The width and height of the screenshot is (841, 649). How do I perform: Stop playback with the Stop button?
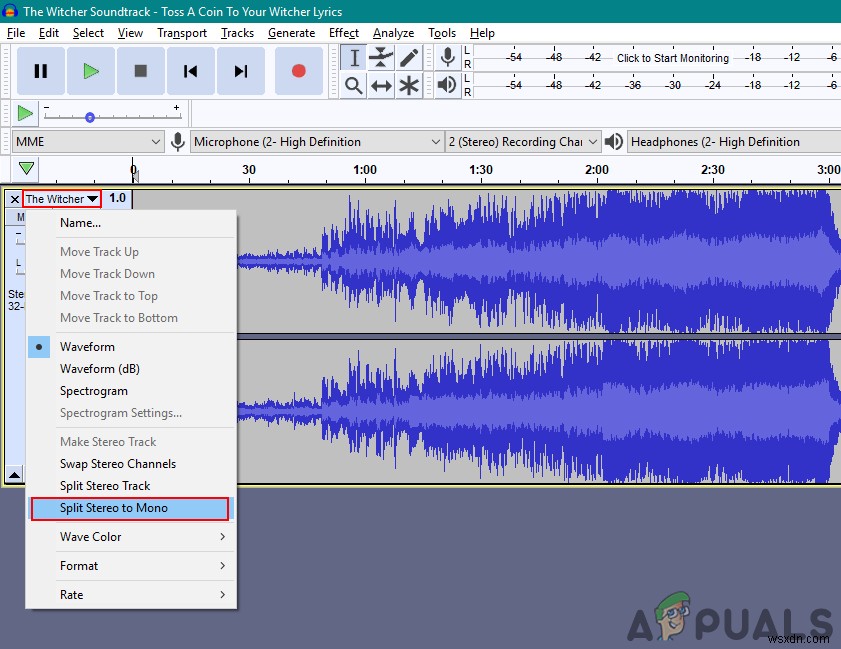coord(141,71)
